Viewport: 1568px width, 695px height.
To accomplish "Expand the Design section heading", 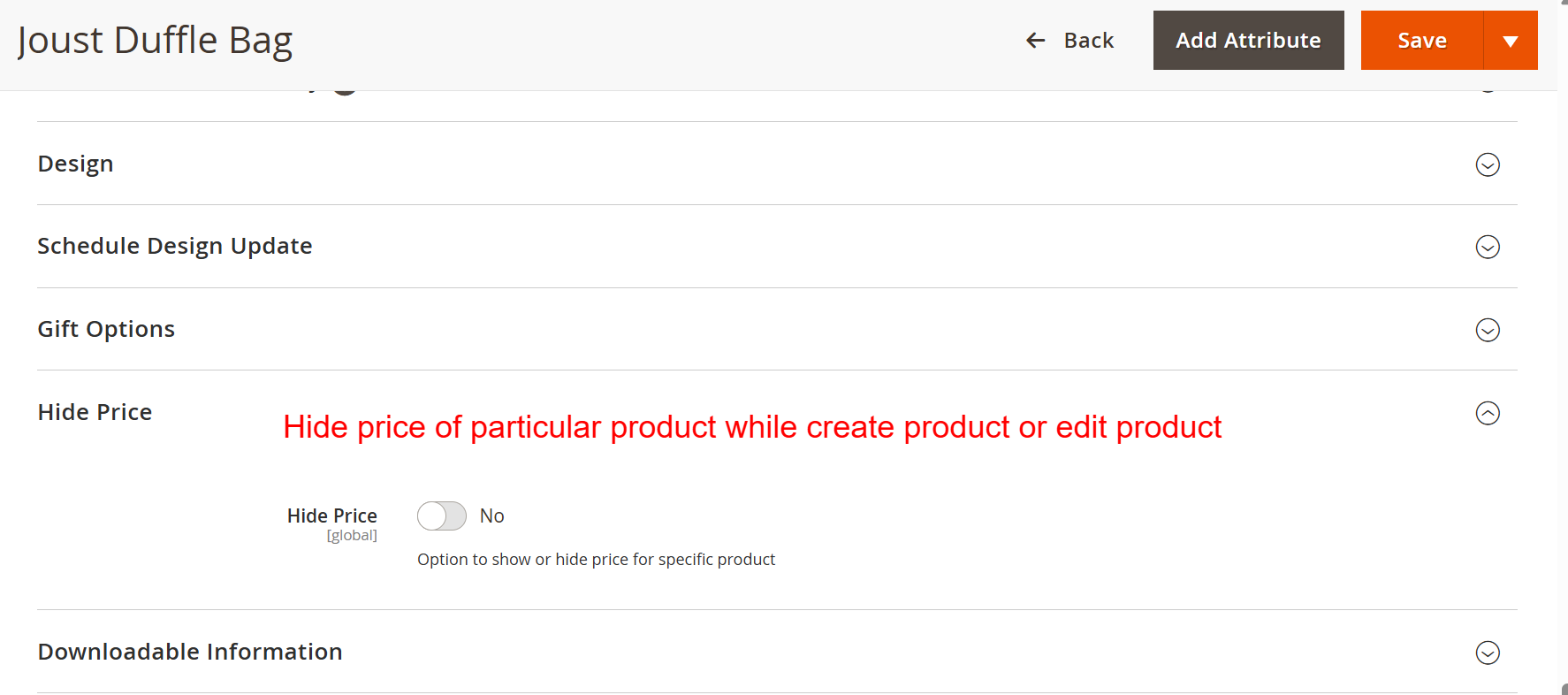I will [76, 164].
